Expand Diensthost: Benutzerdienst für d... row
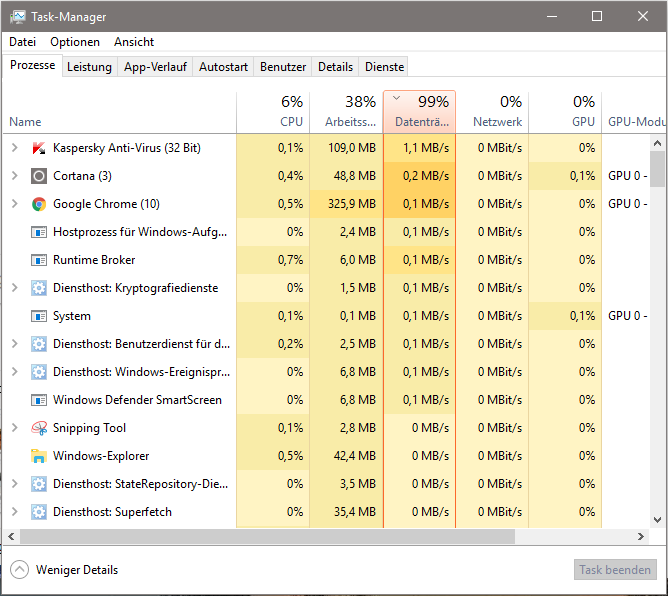668x596 pixels. coord(14,343)
